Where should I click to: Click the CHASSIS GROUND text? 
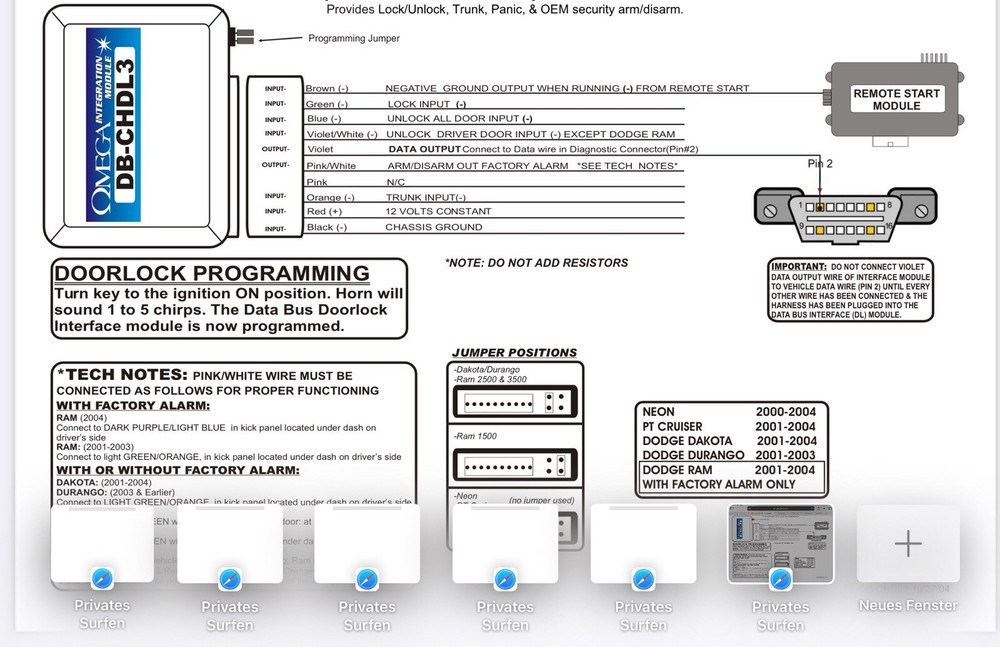click(434, 227)
